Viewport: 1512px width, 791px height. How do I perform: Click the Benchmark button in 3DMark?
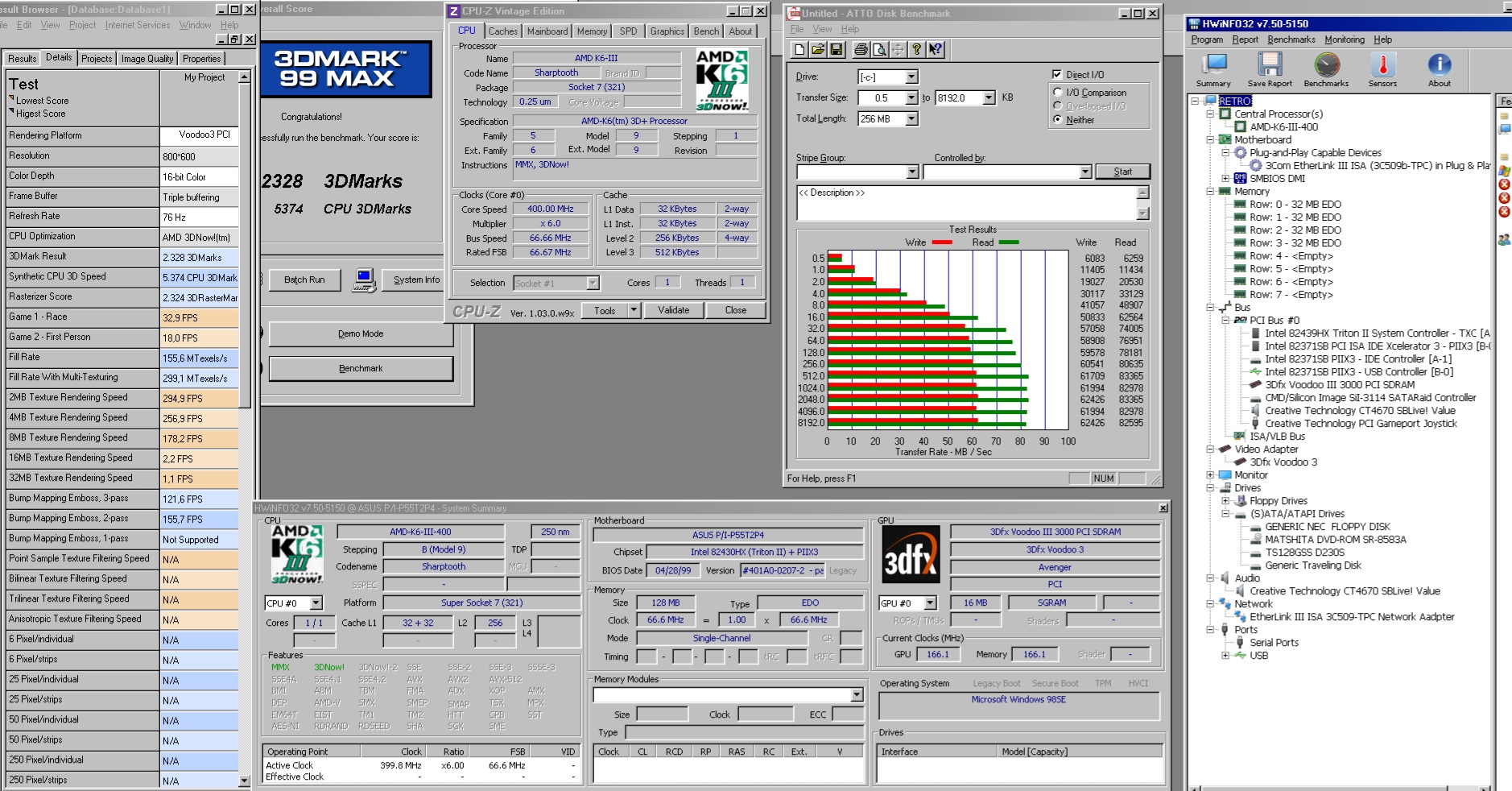tap(361, 368)
